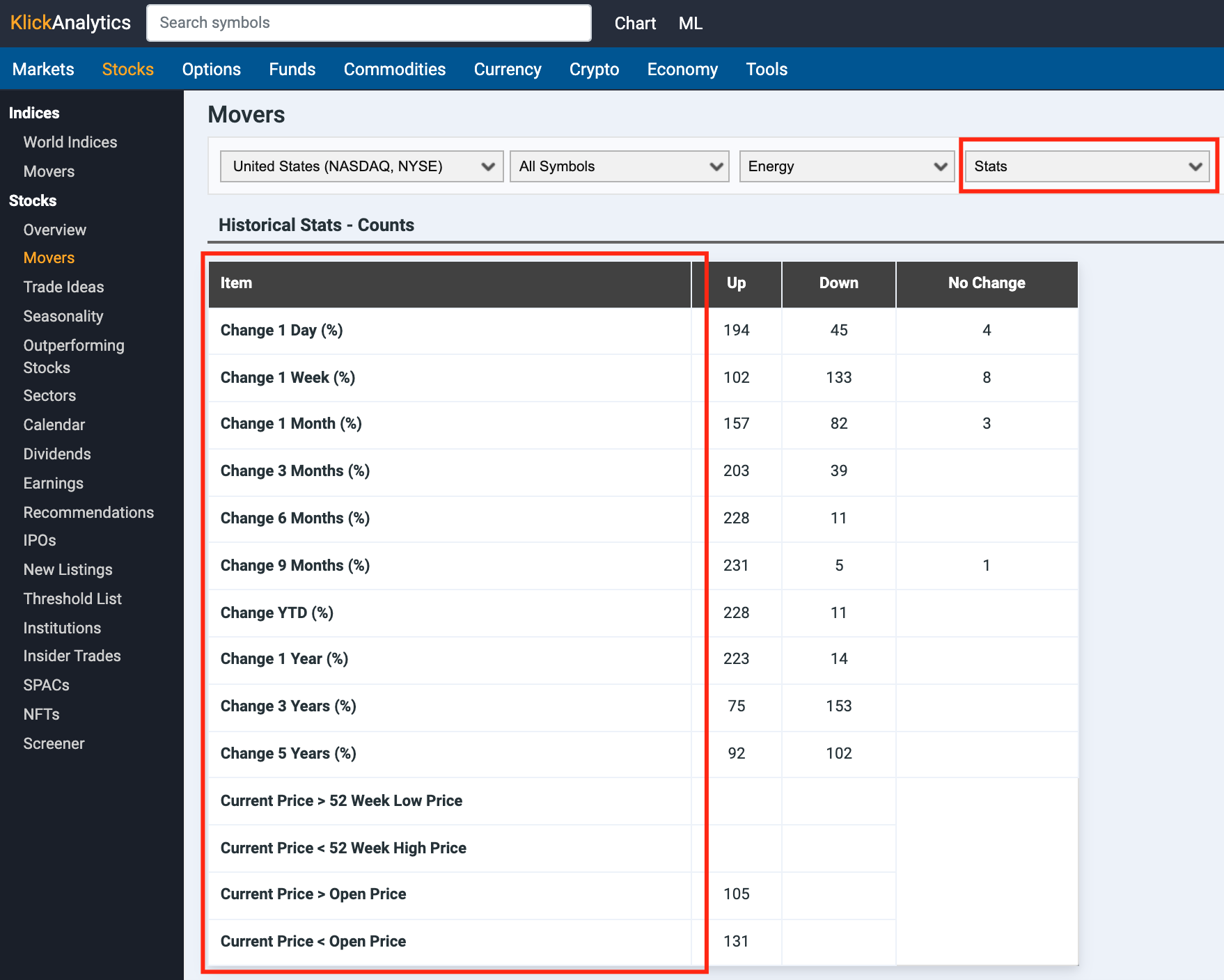This screenshot has width=1224, height=980.
Task: Open the Economy menu
Action: [x=682, y=69]
